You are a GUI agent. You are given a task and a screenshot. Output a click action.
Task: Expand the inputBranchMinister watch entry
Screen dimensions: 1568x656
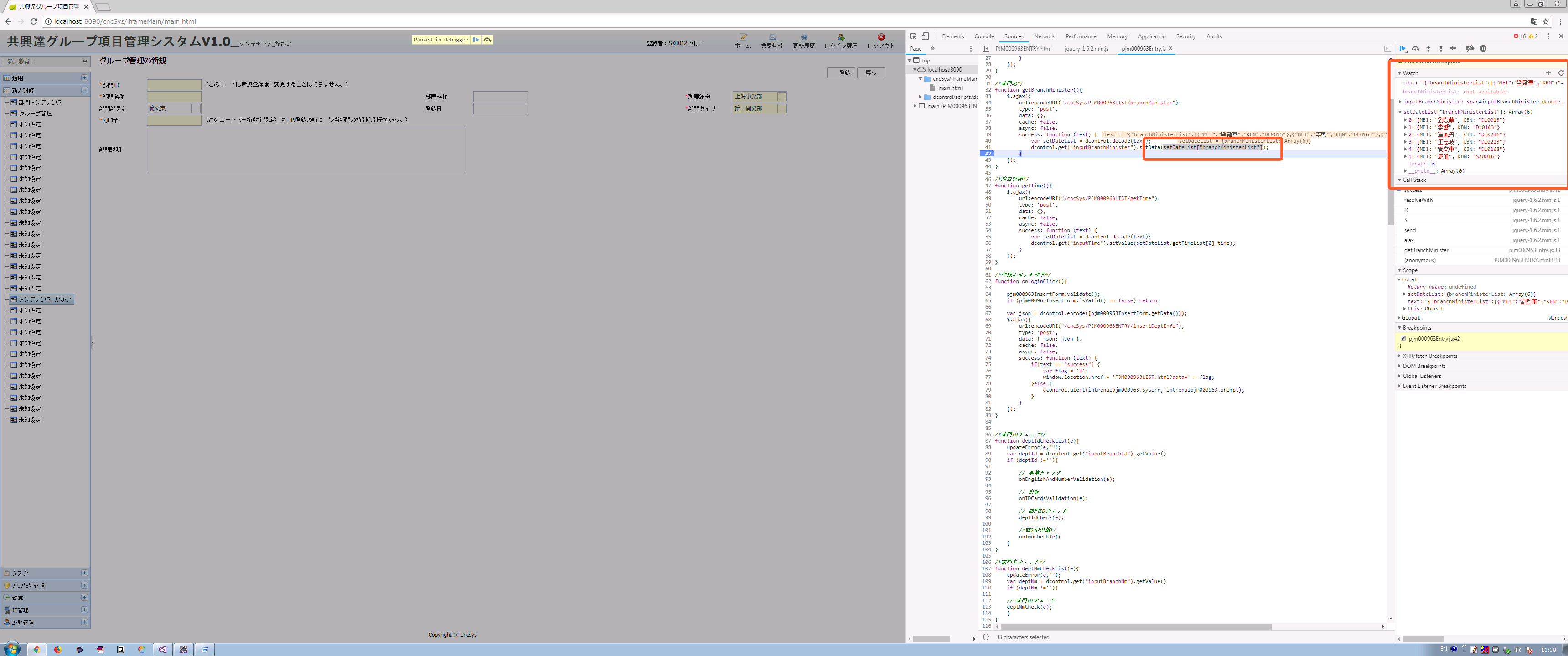pyautogui.click(x=1401, y=102)
